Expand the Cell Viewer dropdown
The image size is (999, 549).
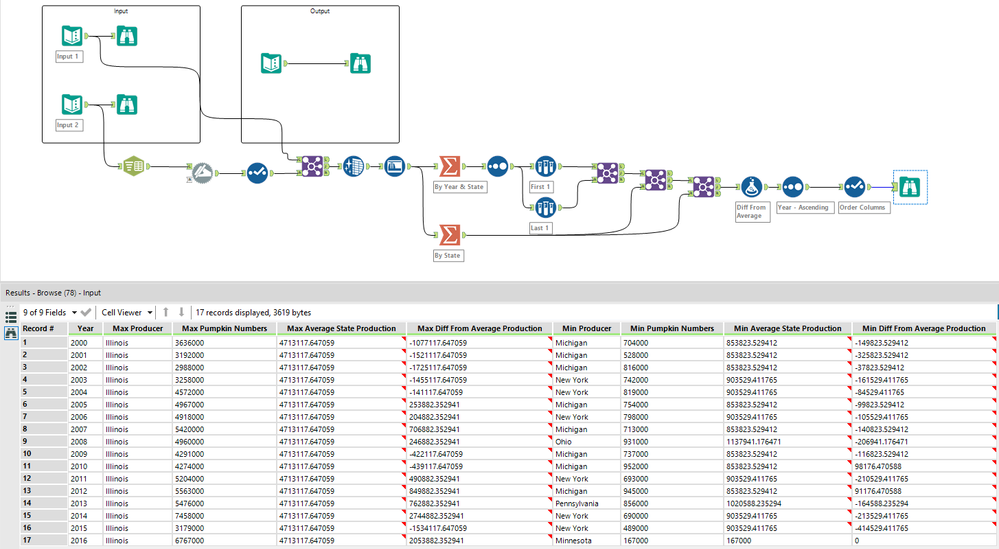[x=127, y=313]
